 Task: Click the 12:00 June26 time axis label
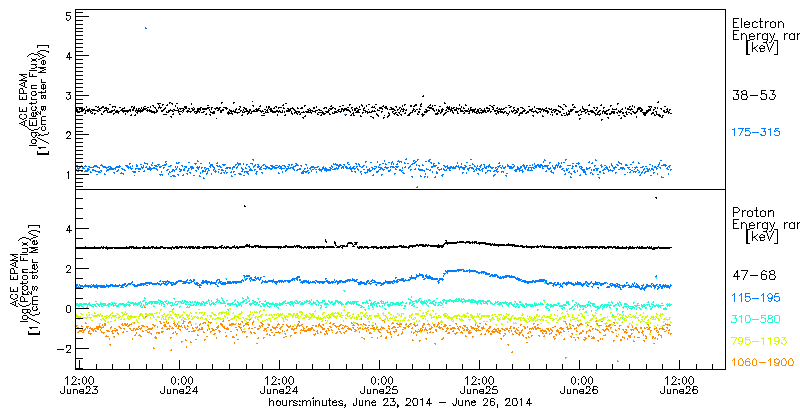click(680, 385)
